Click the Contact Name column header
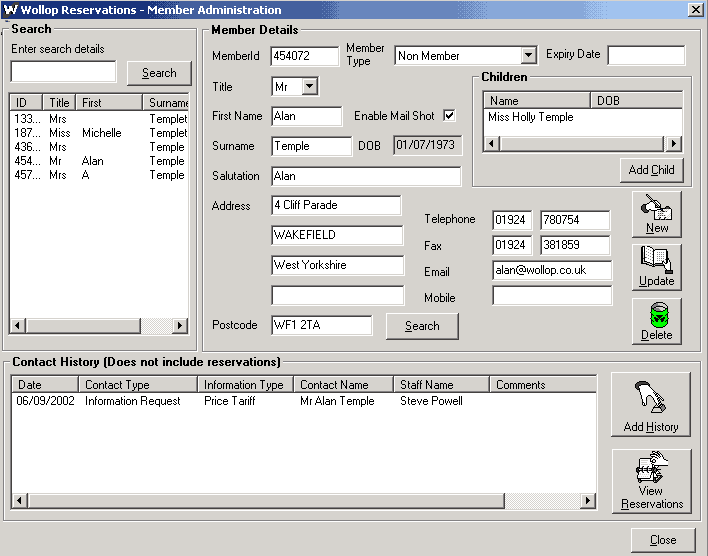 (344, 384)
